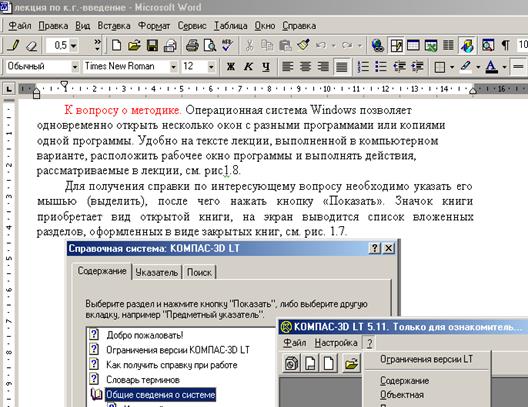Open the Формат menu

point(154,26)
